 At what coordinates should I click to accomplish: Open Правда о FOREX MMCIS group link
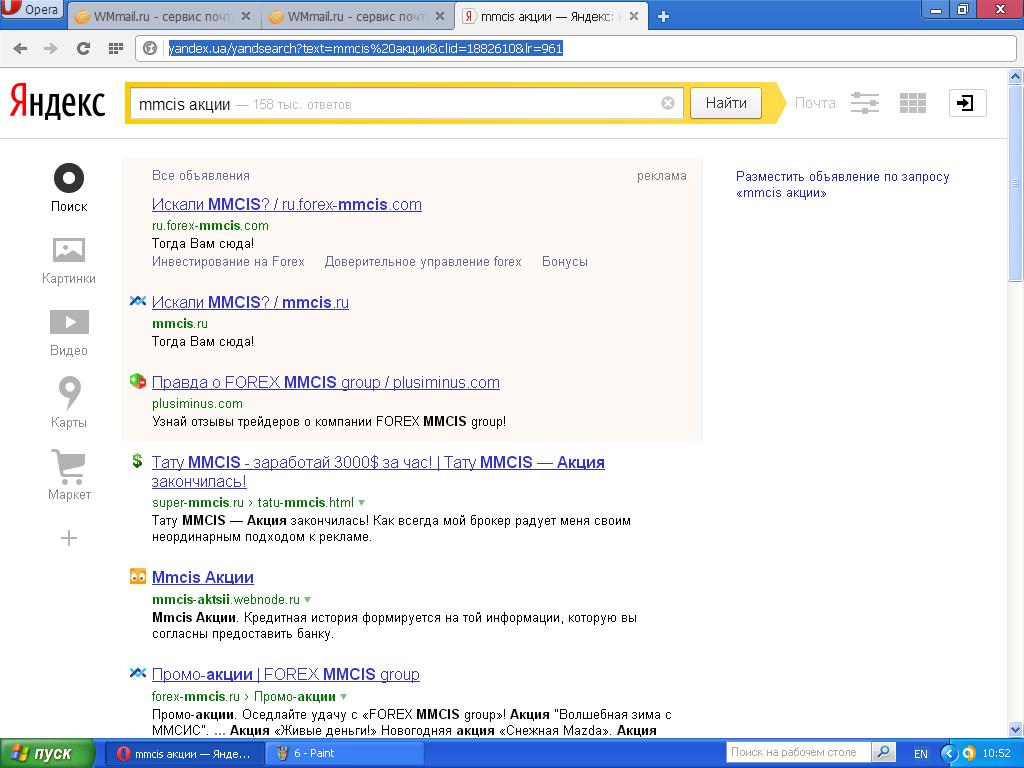click(325, 383)
